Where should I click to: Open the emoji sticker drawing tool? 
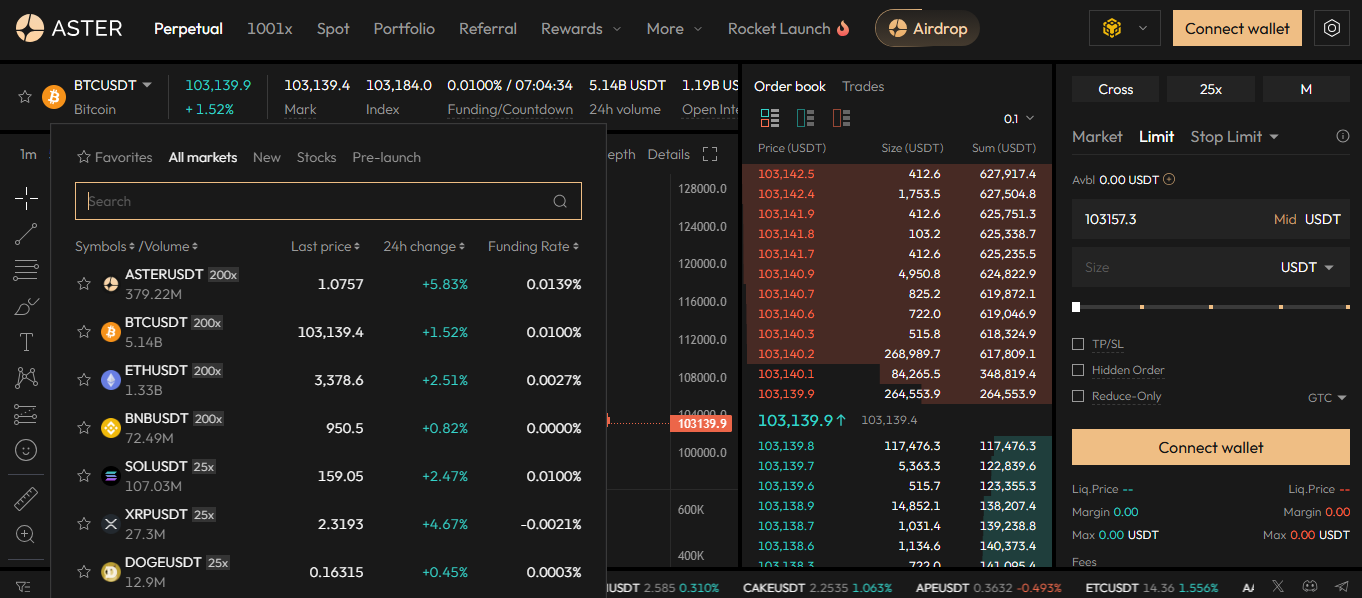26,450
